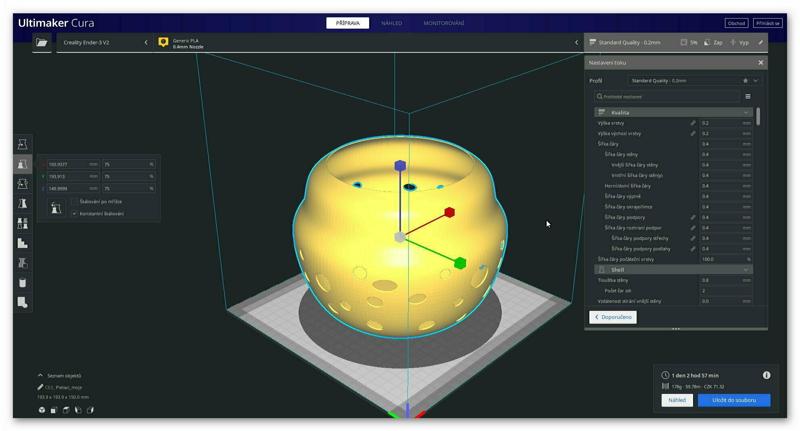Click the Ultimaker Cura logo
Screen dimensions: 800x431
[56, 23]
